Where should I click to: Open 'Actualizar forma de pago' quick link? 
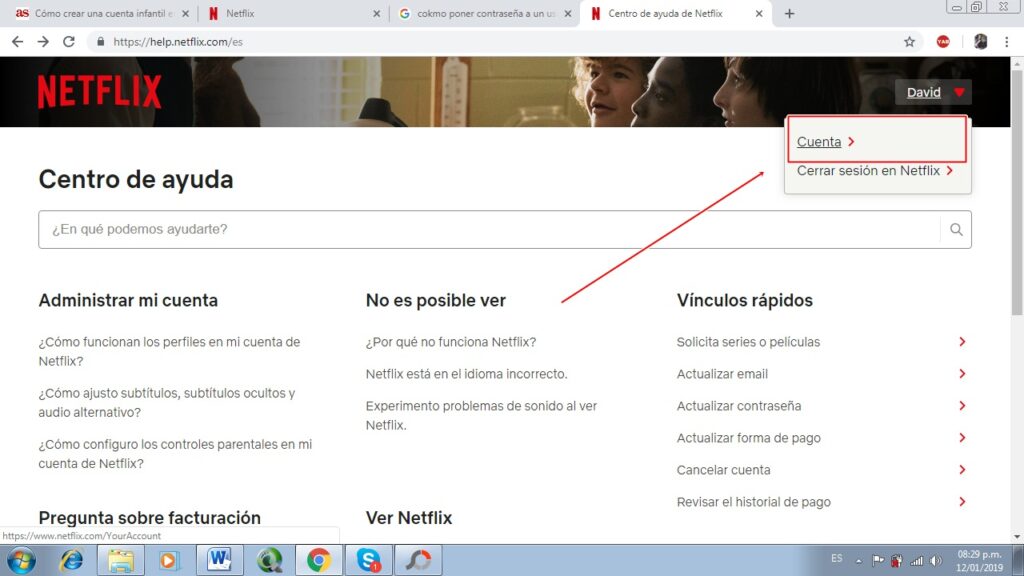click(x=748, y=438)
